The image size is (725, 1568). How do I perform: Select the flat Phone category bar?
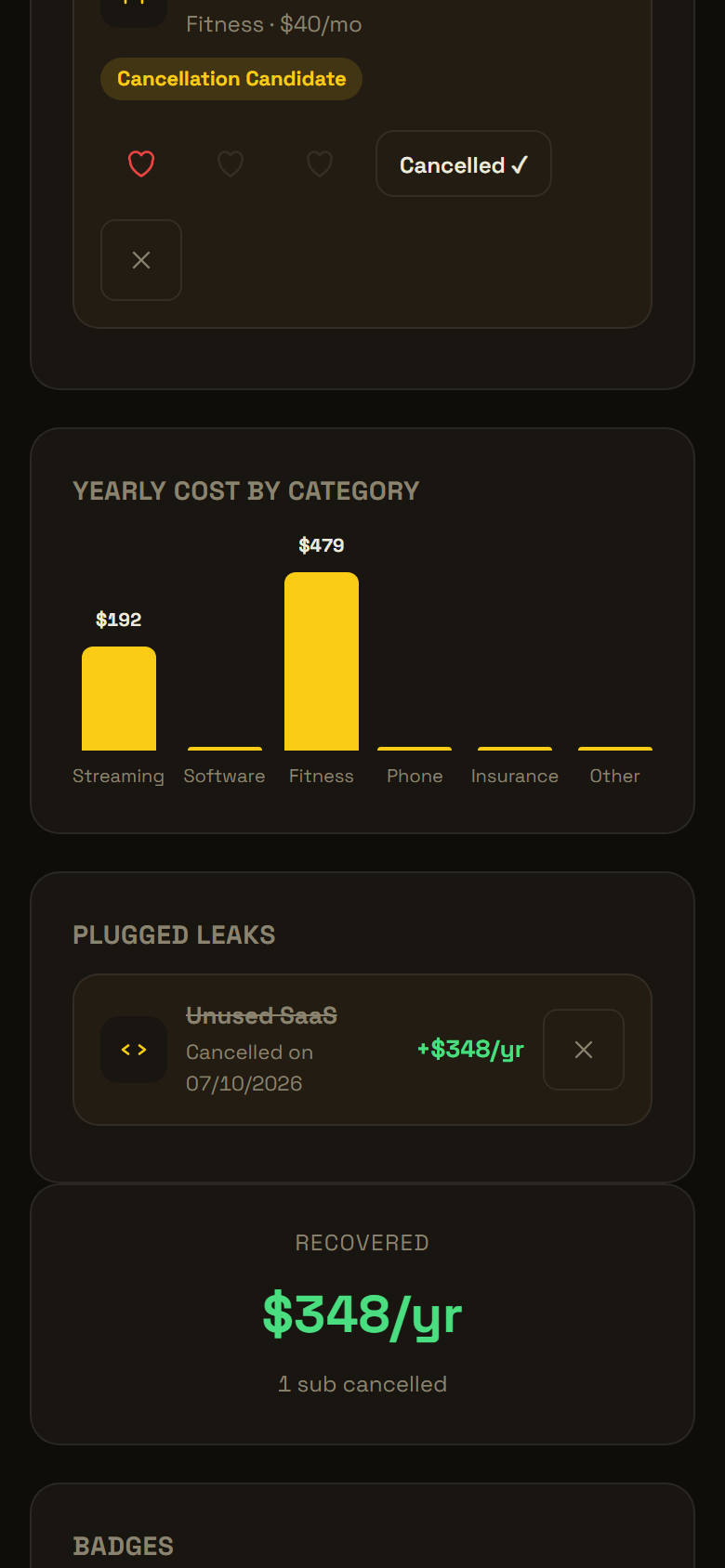(415, 749)
